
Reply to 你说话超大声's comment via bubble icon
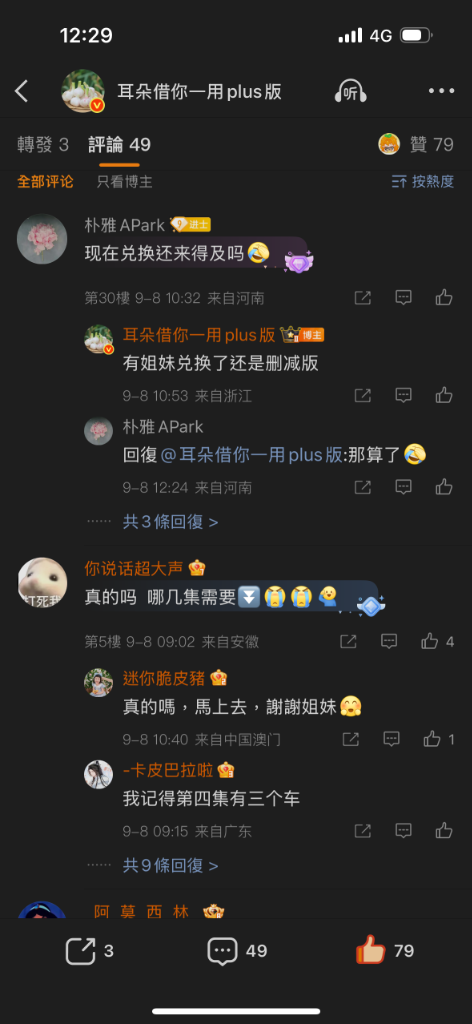[x=389, y=641]
